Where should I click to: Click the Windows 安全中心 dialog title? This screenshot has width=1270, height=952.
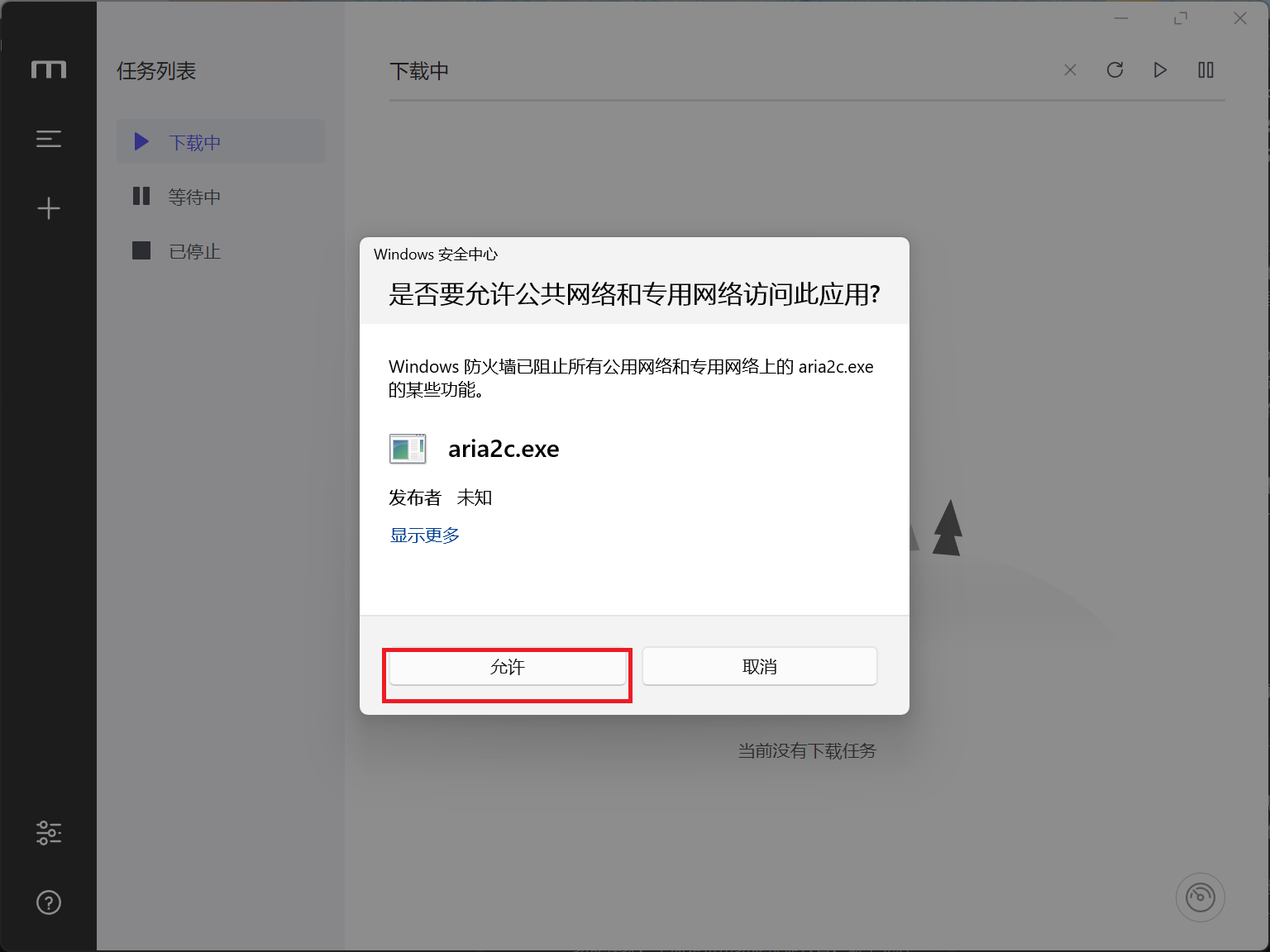436,255
